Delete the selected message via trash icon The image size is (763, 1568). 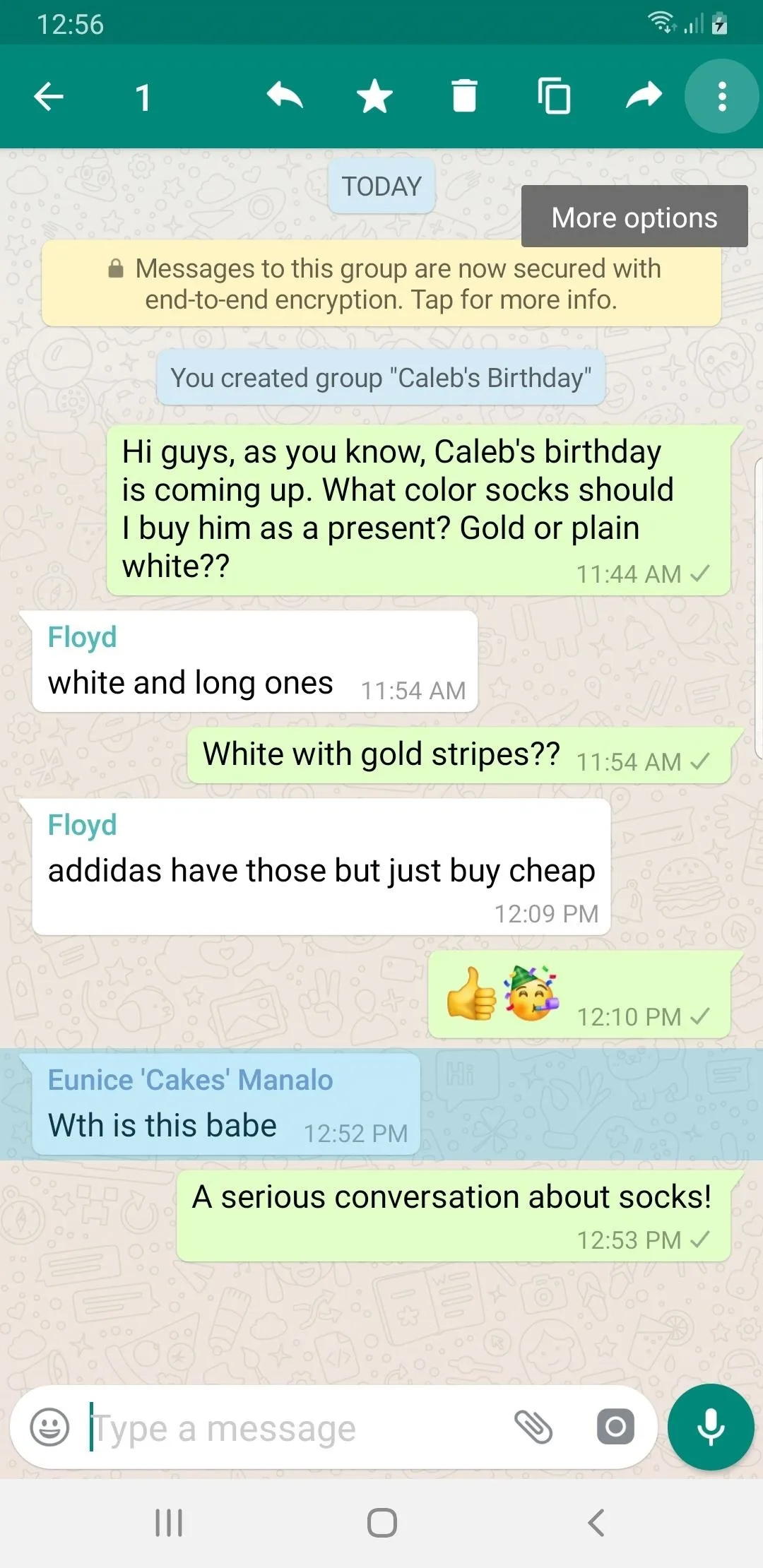464,96
